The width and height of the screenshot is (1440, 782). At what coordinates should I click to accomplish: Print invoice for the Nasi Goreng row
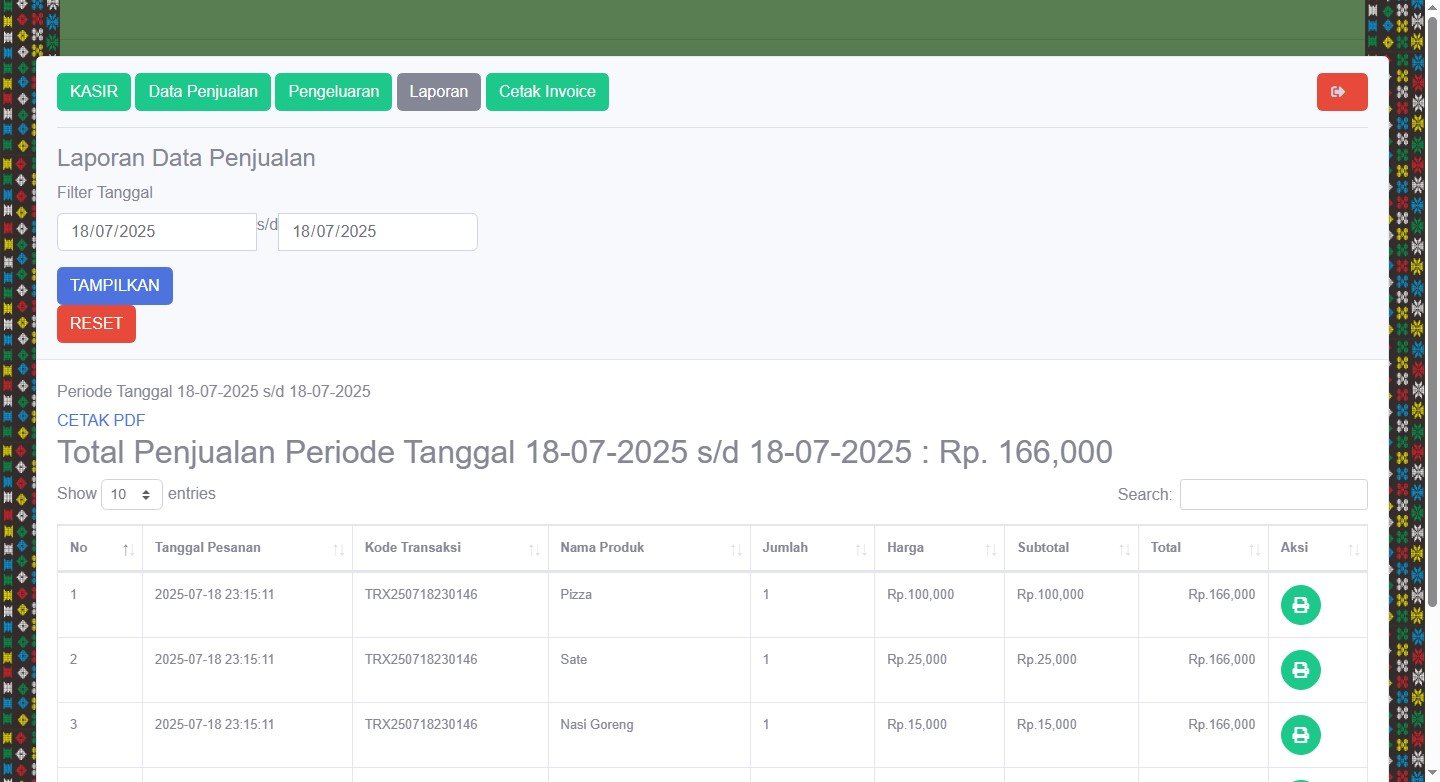[1300, 735]
